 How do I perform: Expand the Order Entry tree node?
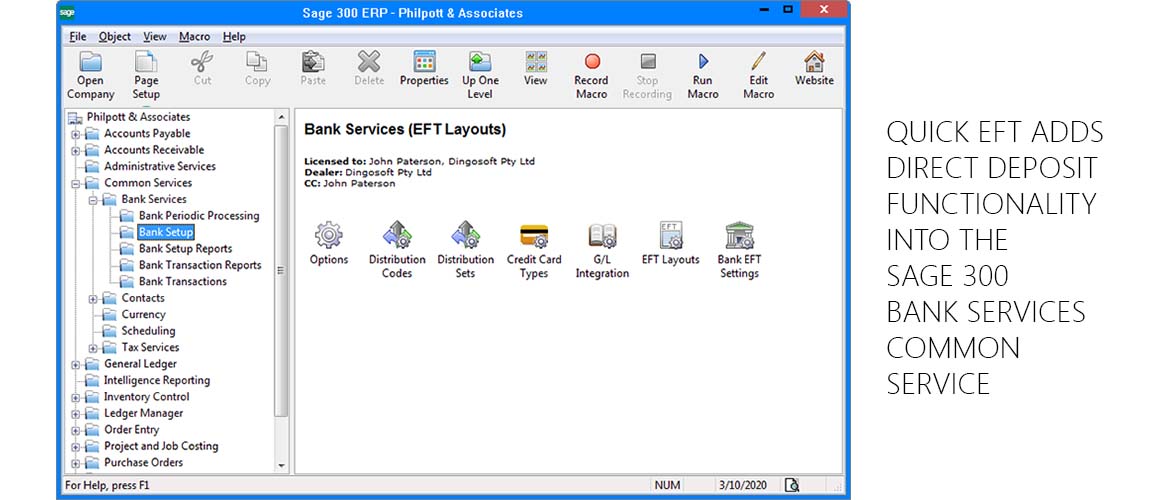(75, 431)
